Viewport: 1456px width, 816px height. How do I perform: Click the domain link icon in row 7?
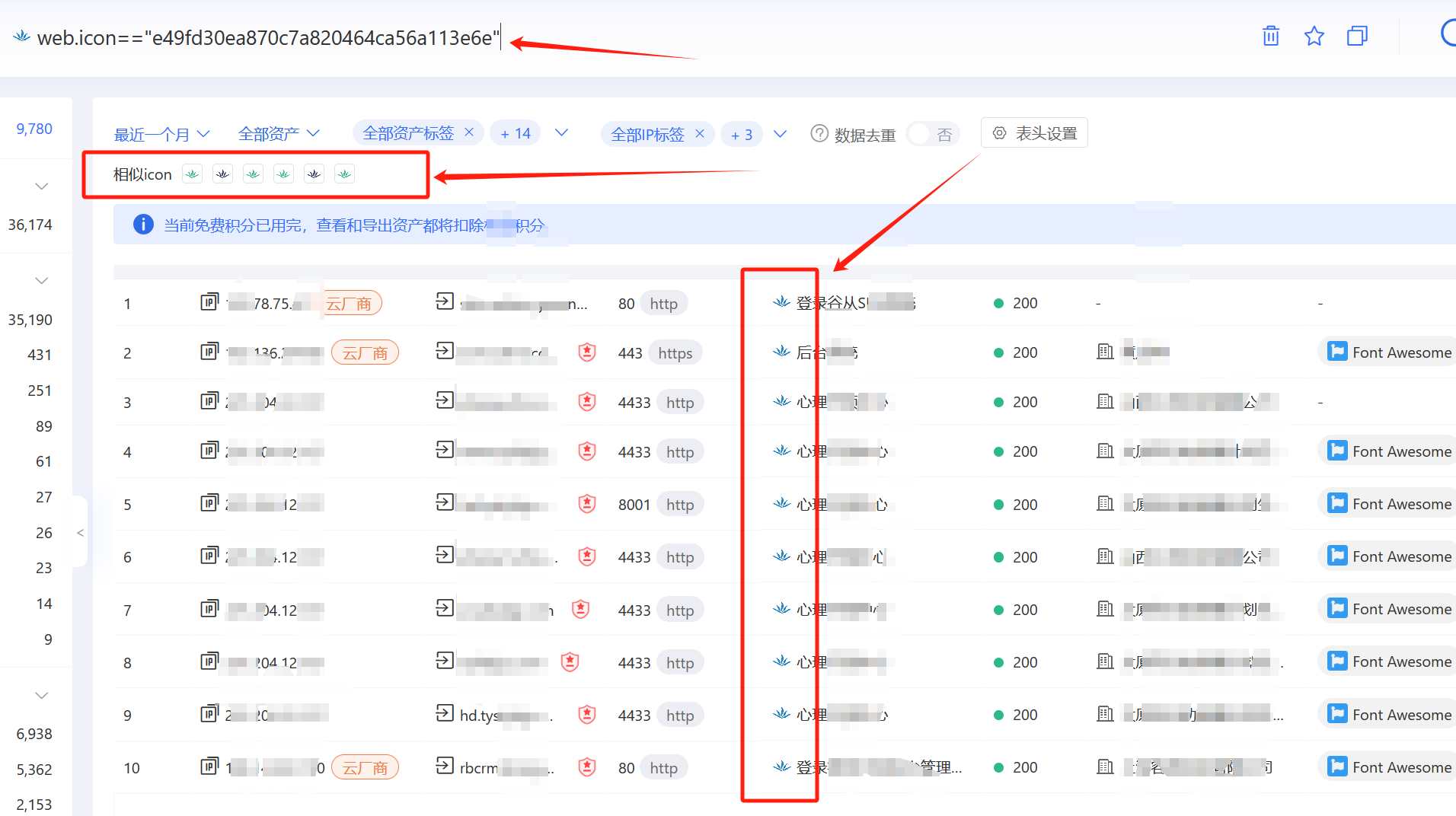point(445,607)
